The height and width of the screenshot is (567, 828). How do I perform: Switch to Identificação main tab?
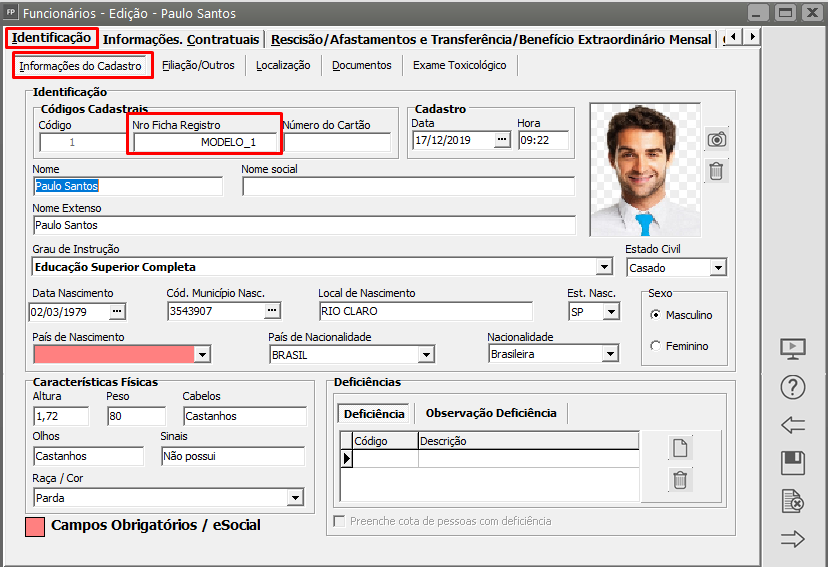(52, 38)
